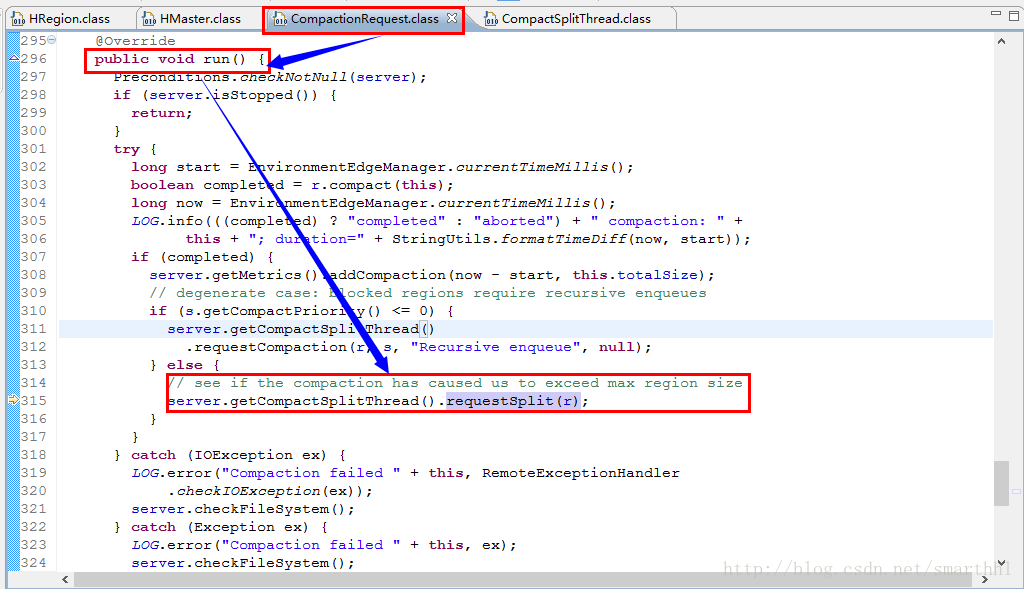
Task: Click the 'else' keyword on line 313
Action: click(185, 365)
